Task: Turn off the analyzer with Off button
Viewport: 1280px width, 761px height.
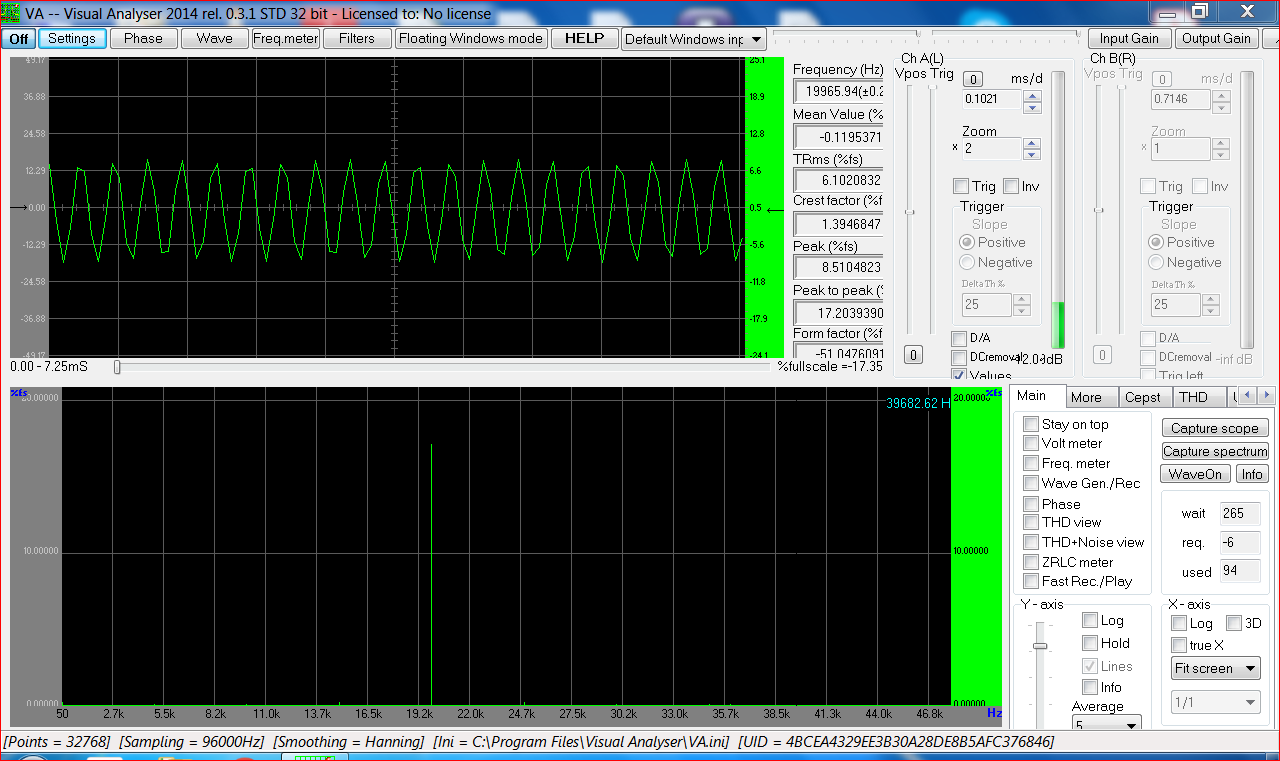Action: tap(19, 39)
